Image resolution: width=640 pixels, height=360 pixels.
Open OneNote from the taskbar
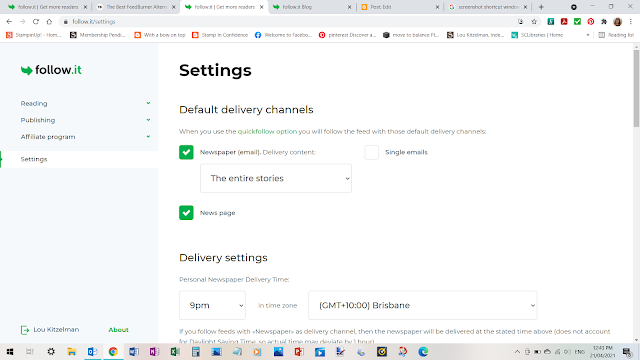(x=154, y=351)
